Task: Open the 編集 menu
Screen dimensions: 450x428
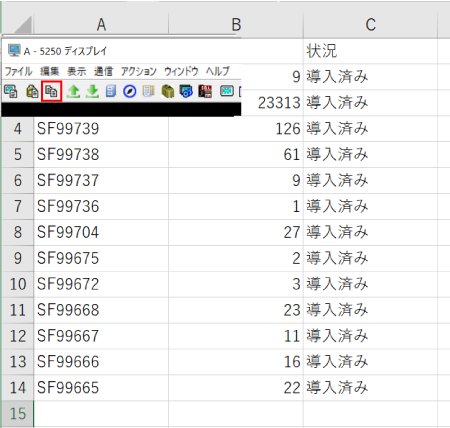Action: pos(50,71)
